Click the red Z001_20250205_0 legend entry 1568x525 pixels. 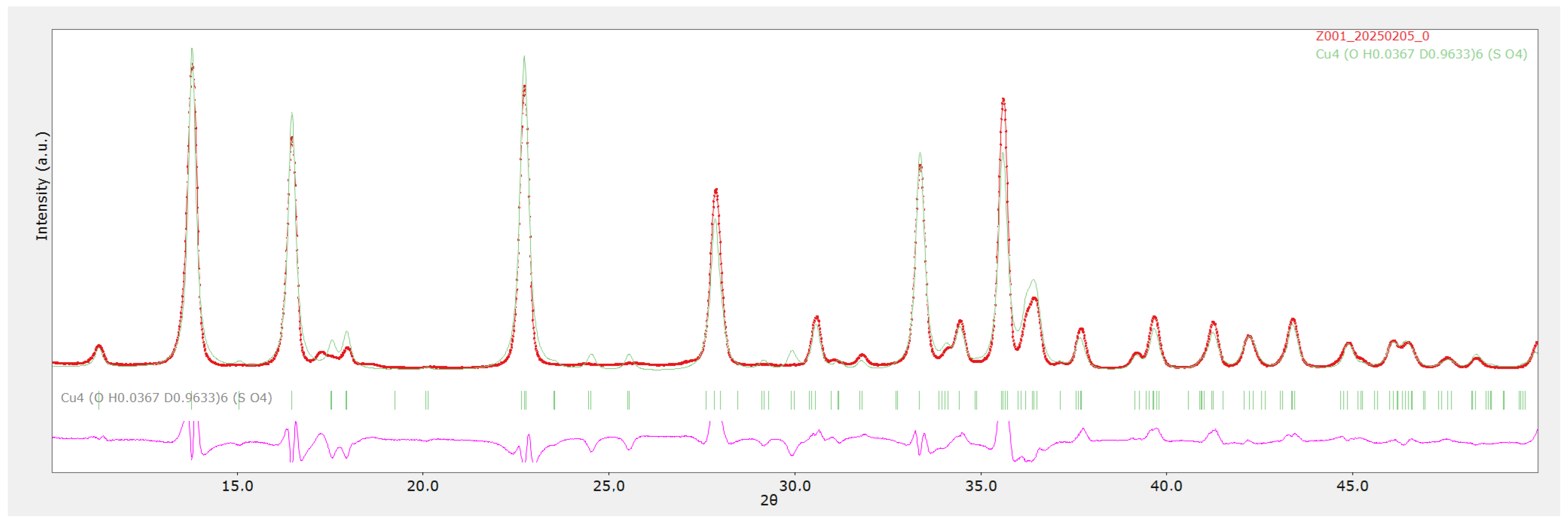pyautogui.click(x=1372, y=36)
